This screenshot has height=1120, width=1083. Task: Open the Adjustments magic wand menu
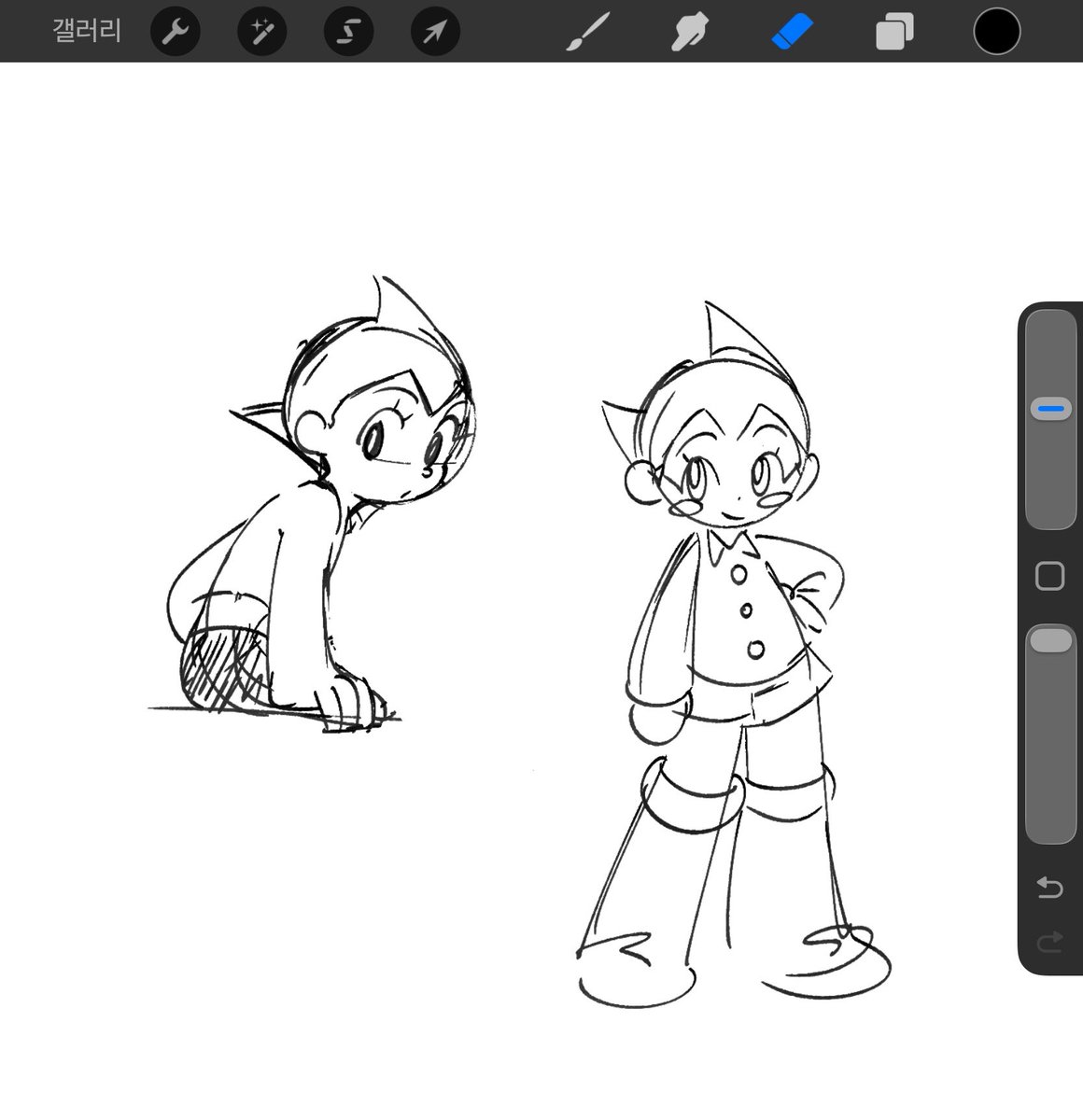click(x=261, y=33)
